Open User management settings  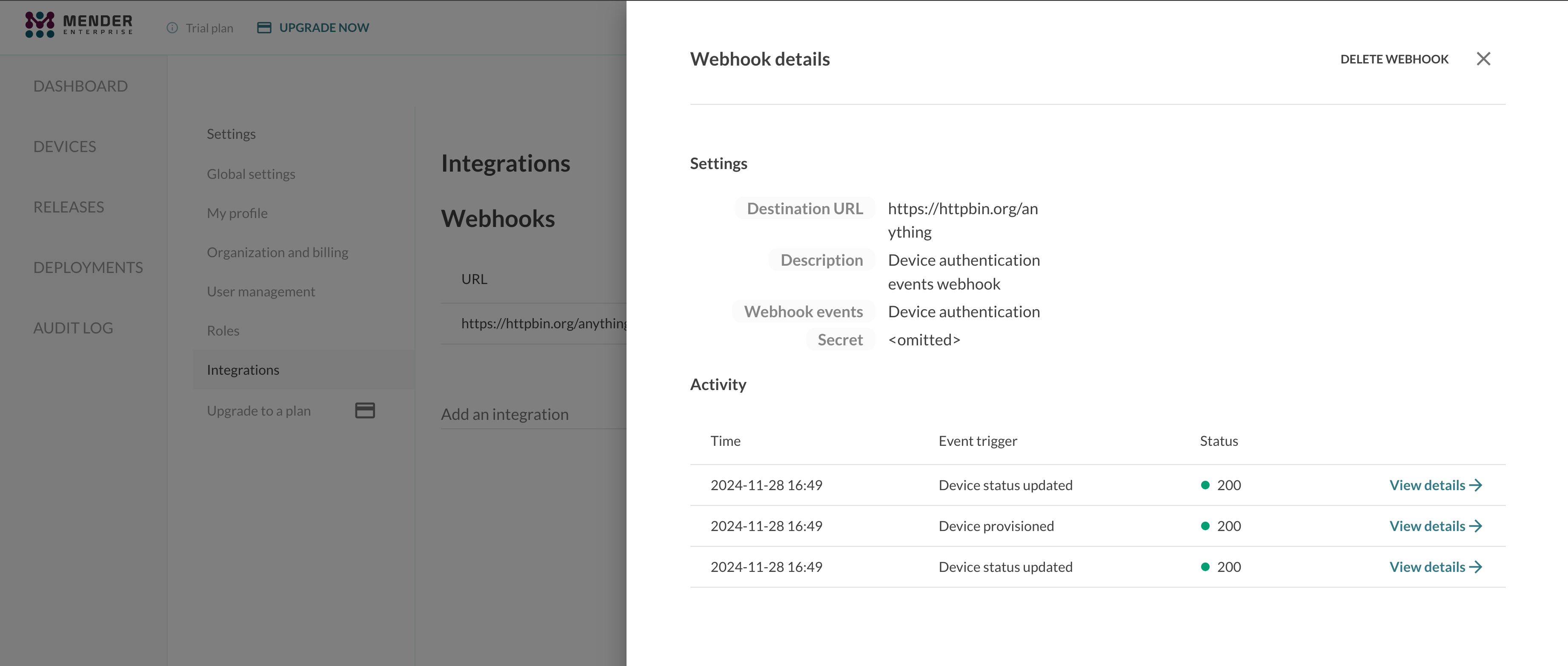click(260, 292)
